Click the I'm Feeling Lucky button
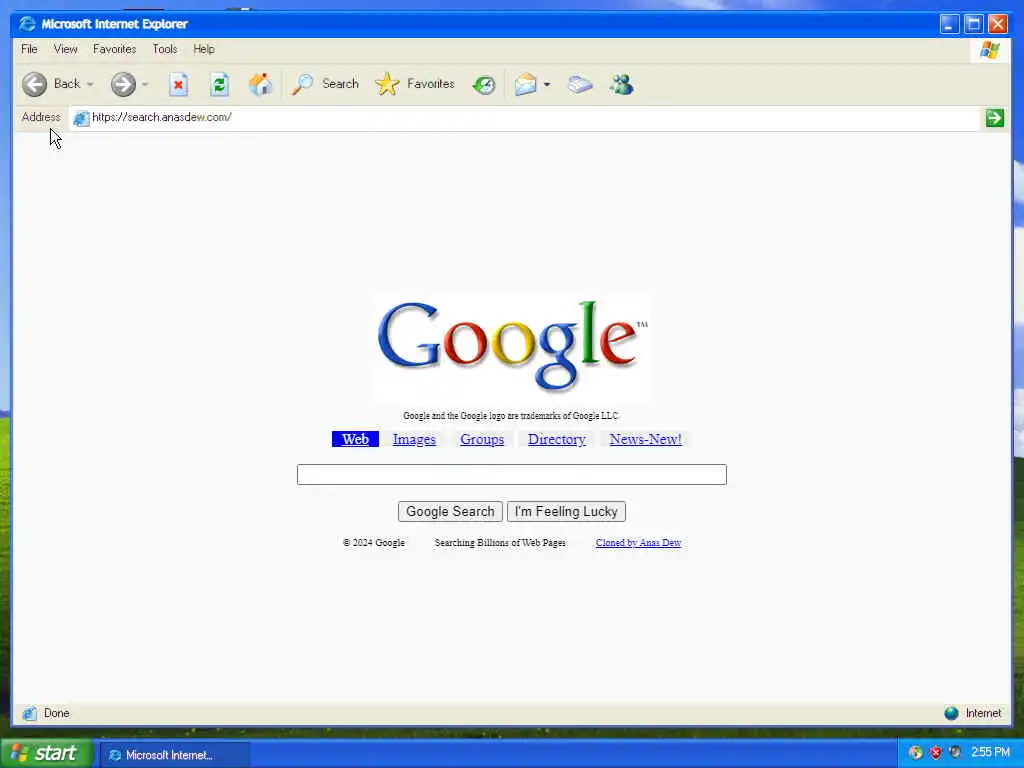 [x=566, y=511]
